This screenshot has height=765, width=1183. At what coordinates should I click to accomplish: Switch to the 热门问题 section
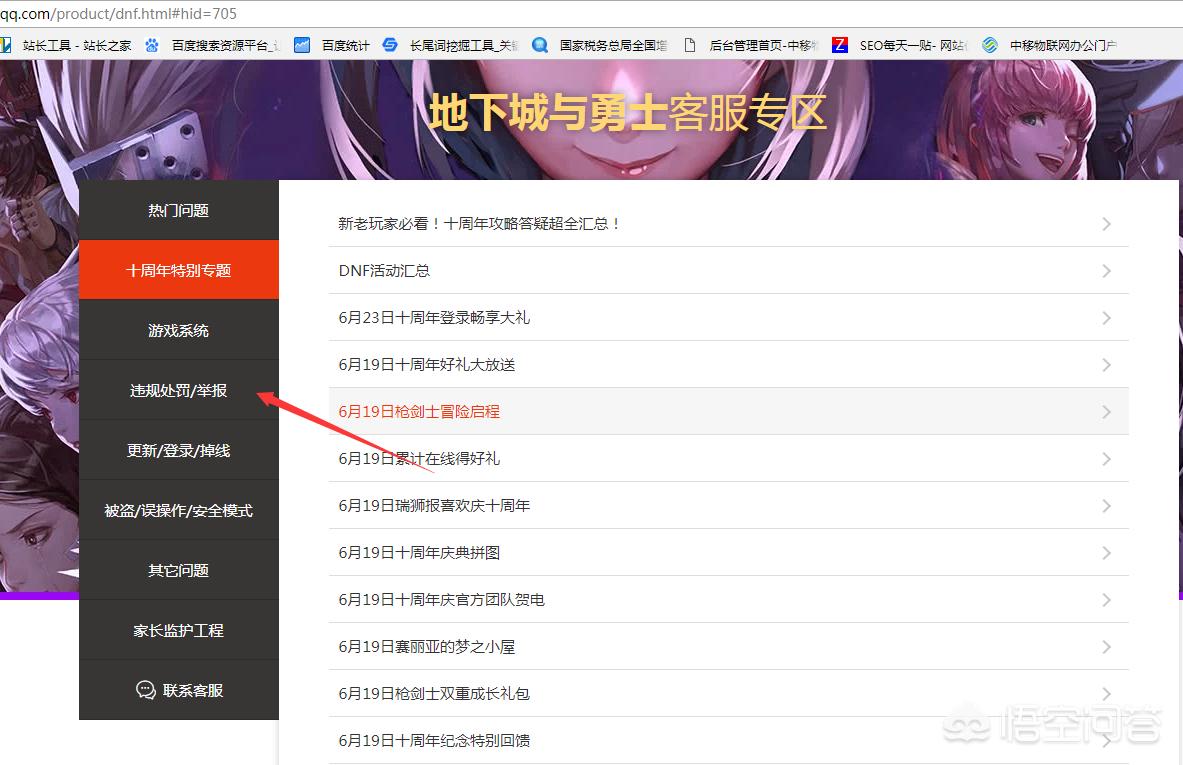[178, 210]
